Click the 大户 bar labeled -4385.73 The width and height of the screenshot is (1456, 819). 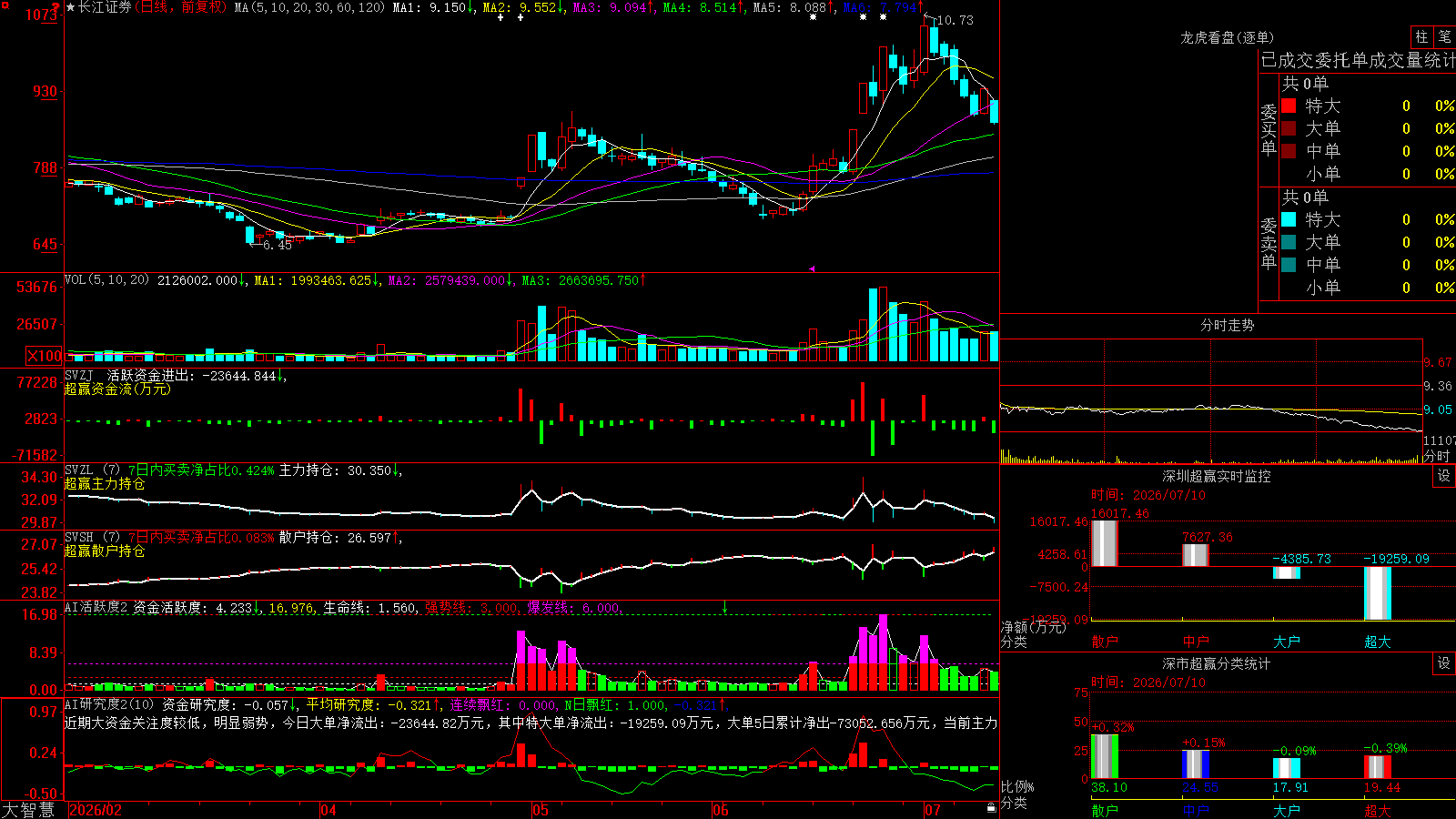(1286, 572)
